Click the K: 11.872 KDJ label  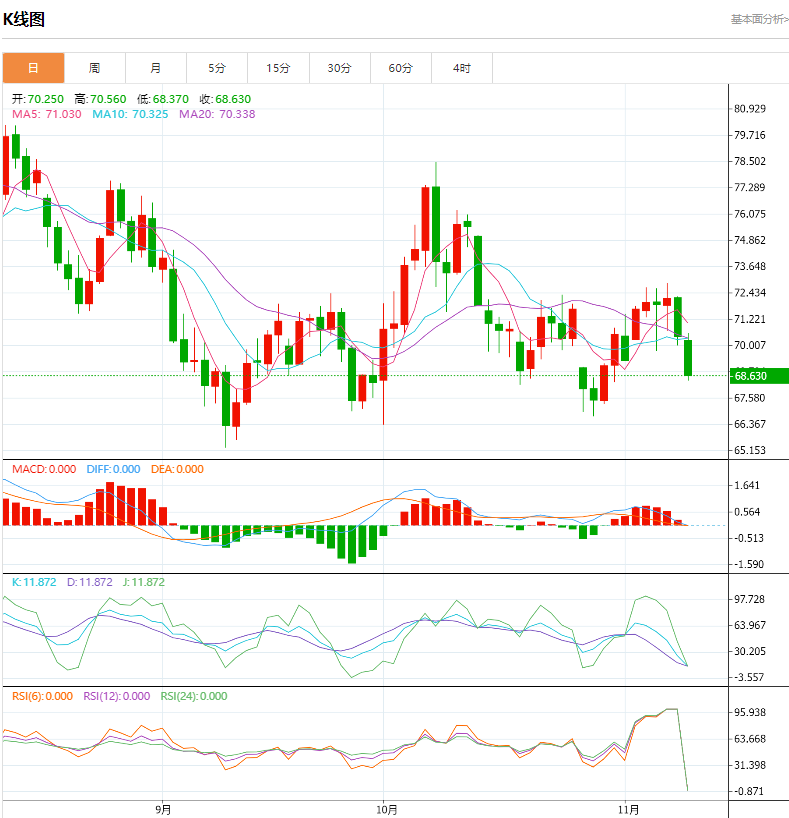34,582
